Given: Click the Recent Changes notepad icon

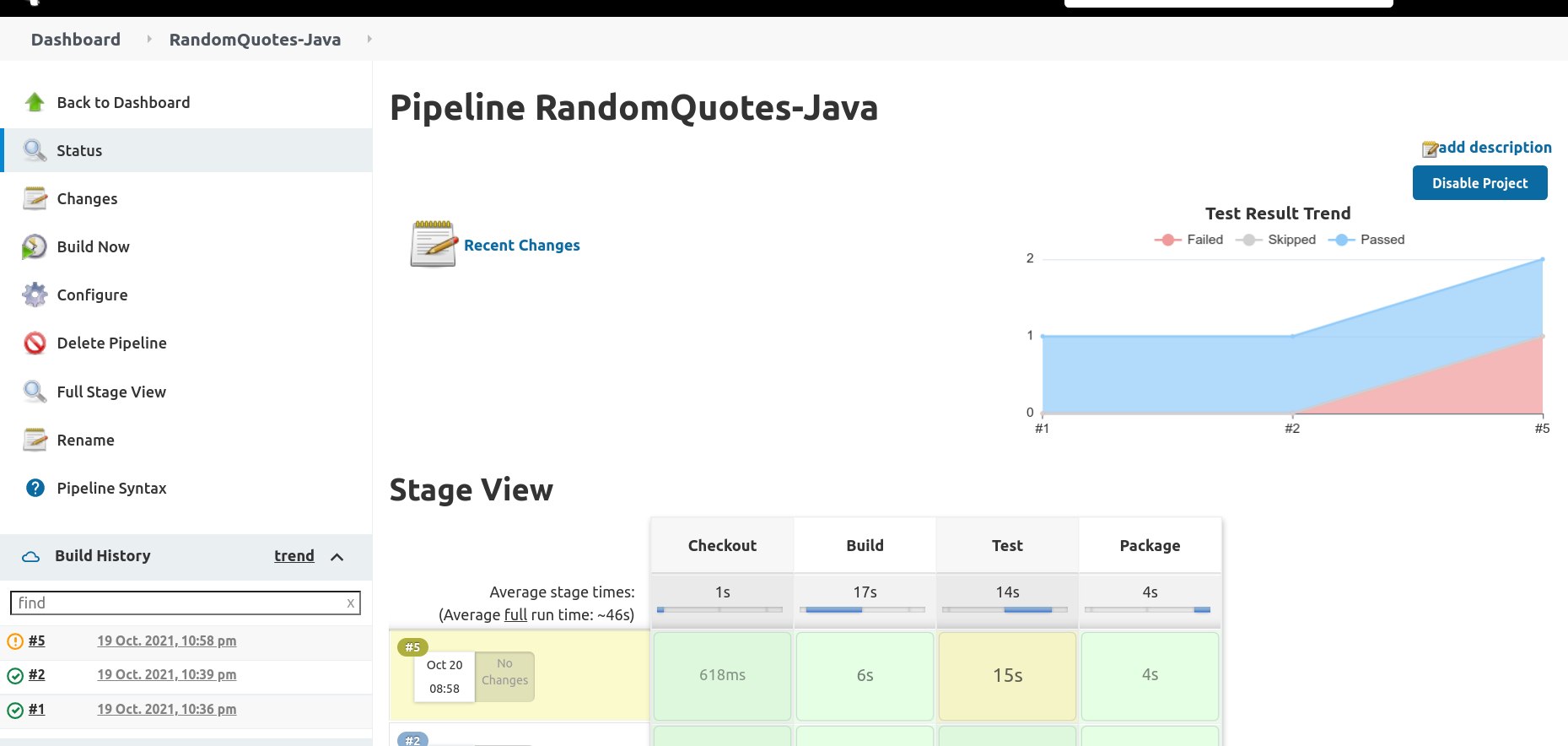Looking at the screenshot, I should click(434, 244).
